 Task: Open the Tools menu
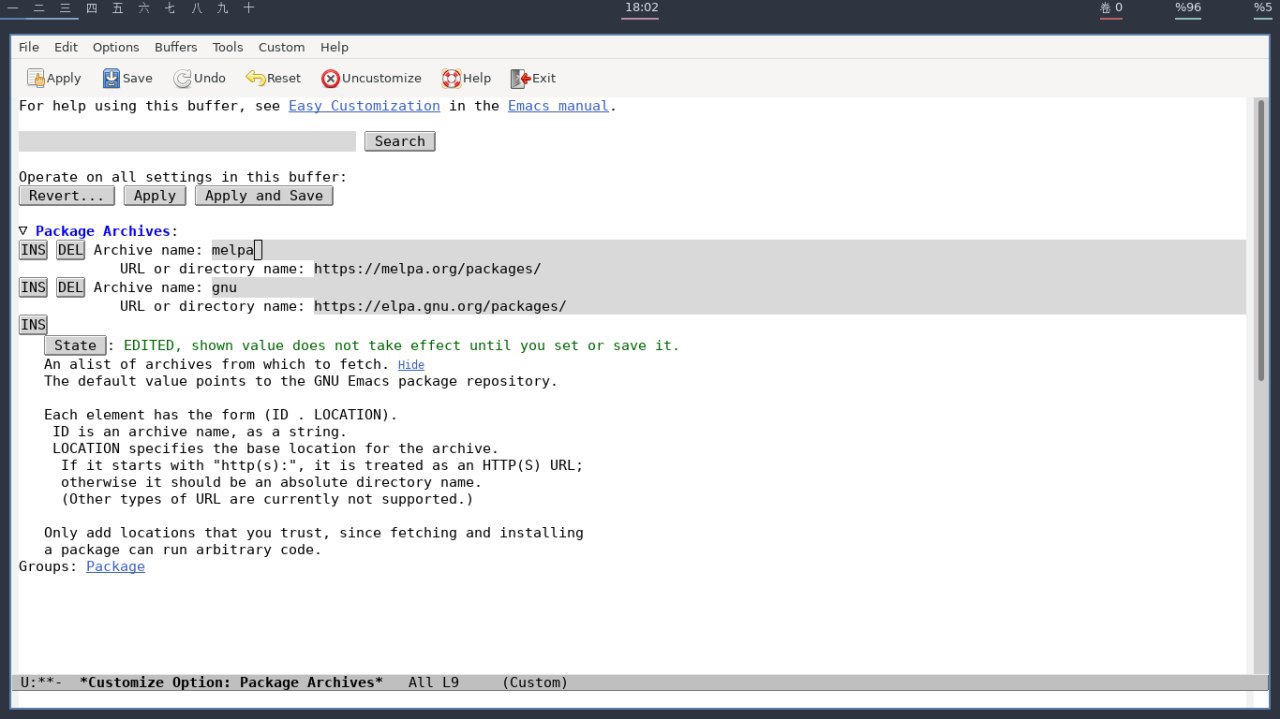pyautogui.click(x=228, y=47)
